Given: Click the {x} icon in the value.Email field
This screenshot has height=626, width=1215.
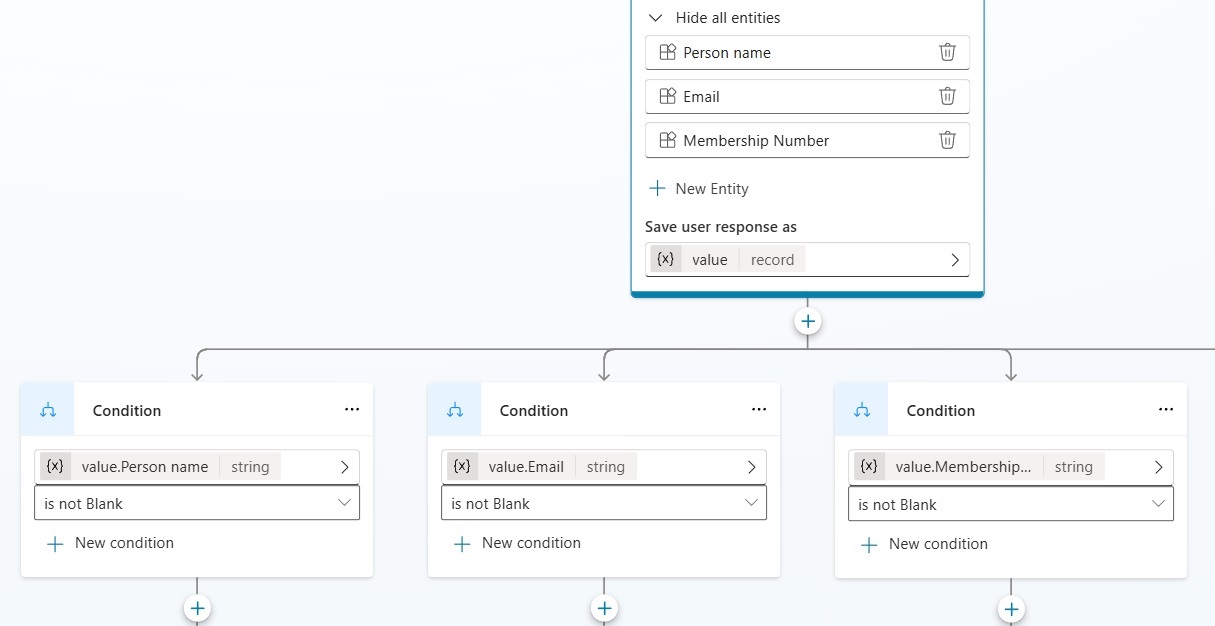Looking at the screenshot, I should click(462, 465).
